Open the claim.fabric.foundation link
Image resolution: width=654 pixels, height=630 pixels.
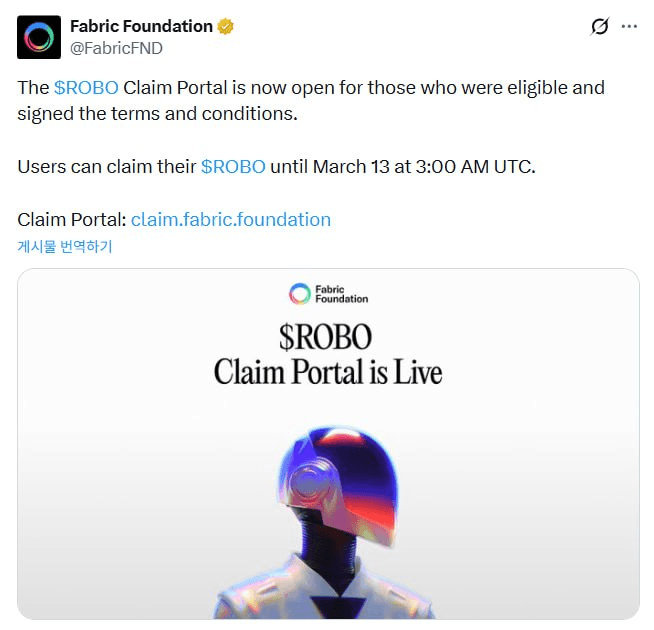230,219
